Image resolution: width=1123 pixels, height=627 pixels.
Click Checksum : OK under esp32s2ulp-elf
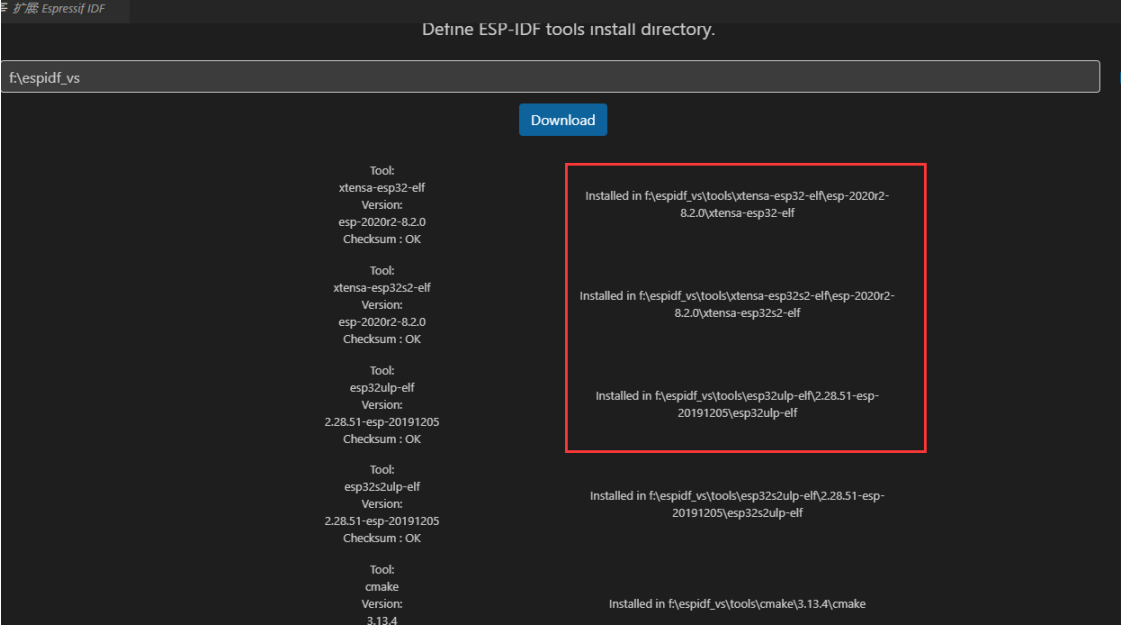coord(382,538)
